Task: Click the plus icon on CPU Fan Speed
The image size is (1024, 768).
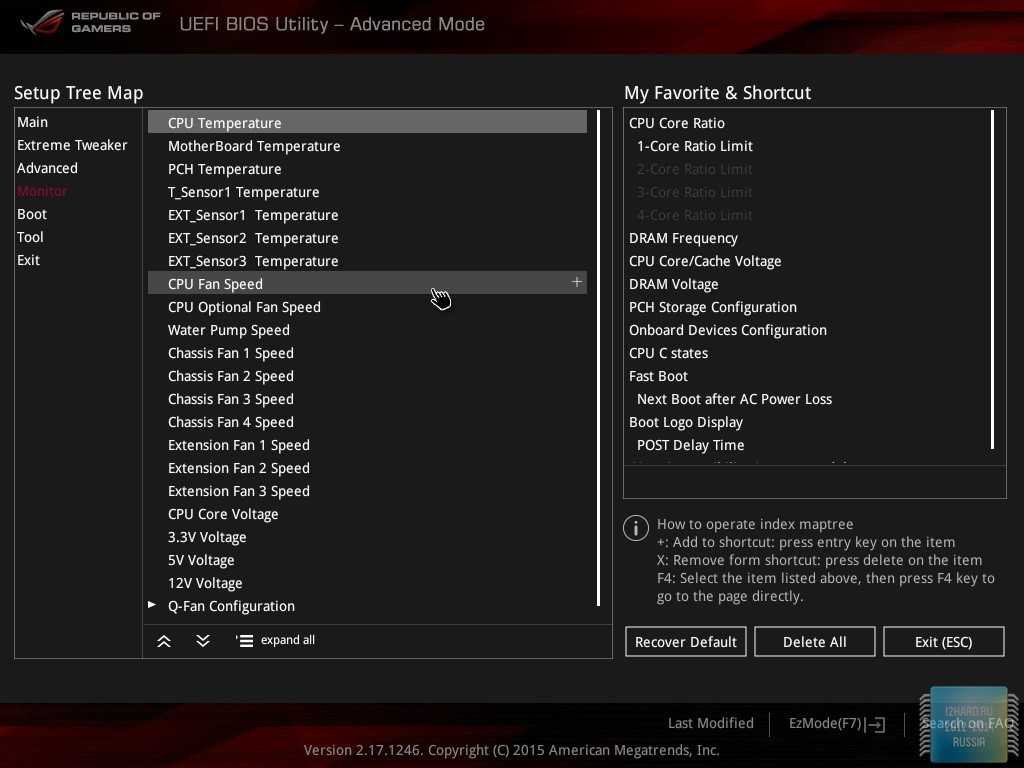Action: pyautogui.click(x=576, y=283)
